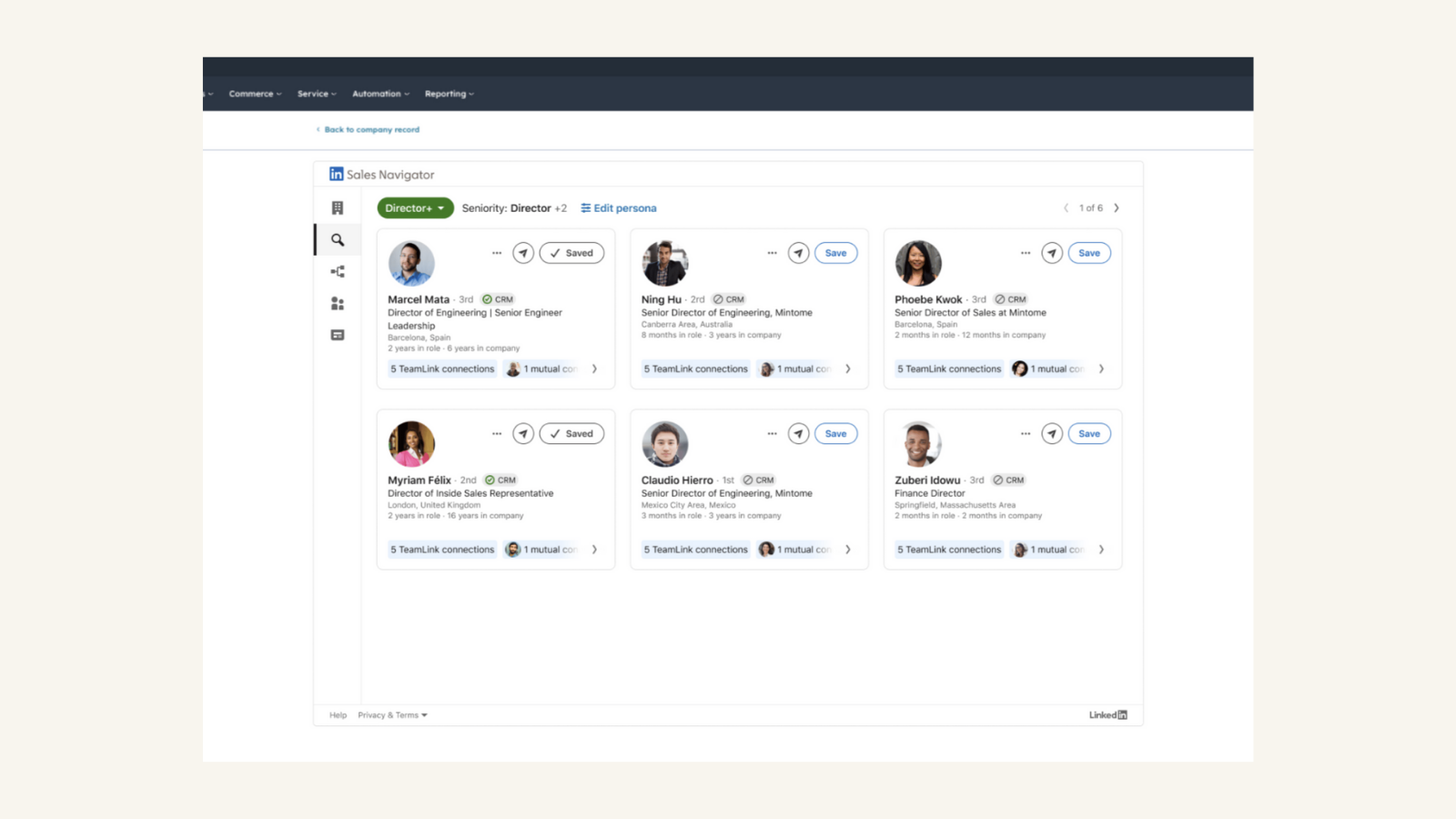Unsave Marcel Mata using the Saved toggle

click(x=571, y=253)
